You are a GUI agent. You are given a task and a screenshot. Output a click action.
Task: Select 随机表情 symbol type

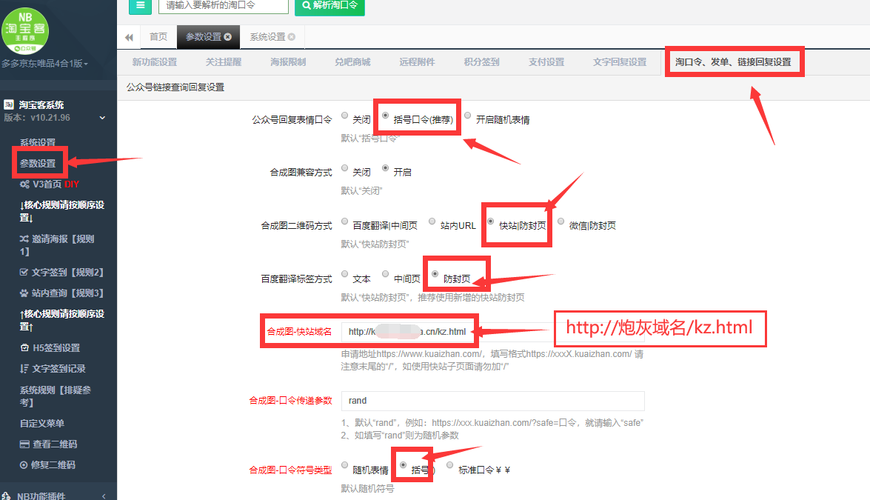coord(345,465)
